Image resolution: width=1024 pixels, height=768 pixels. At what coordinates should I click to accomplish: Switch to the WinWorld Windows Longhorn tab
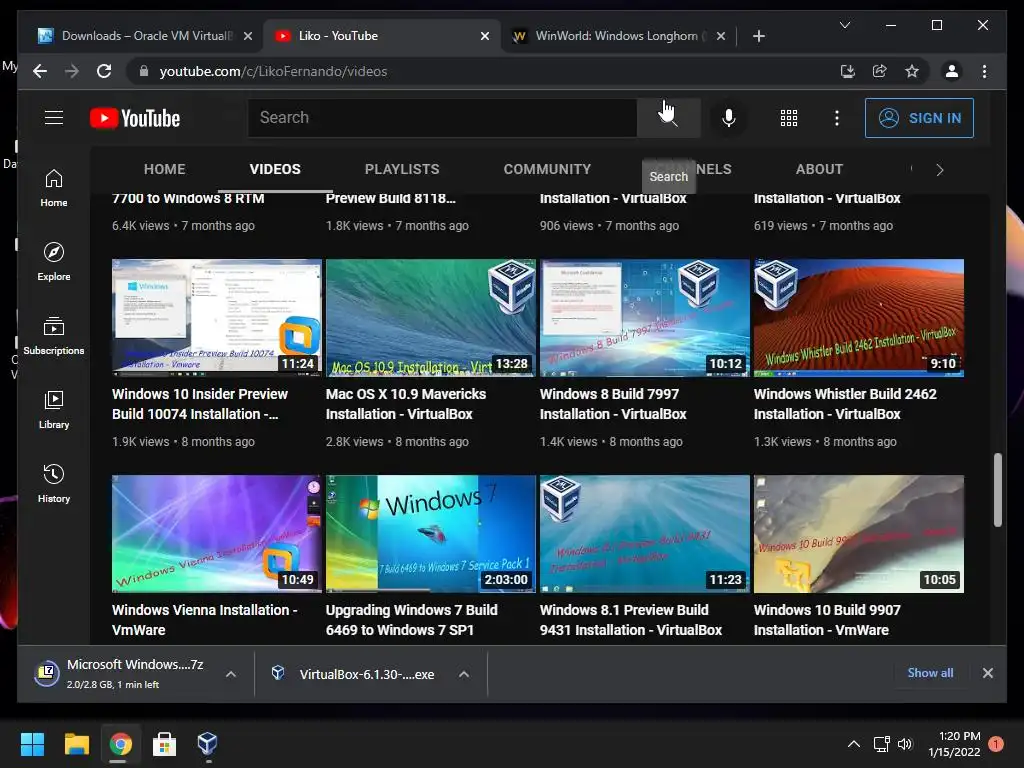click(x=618, y=36)
